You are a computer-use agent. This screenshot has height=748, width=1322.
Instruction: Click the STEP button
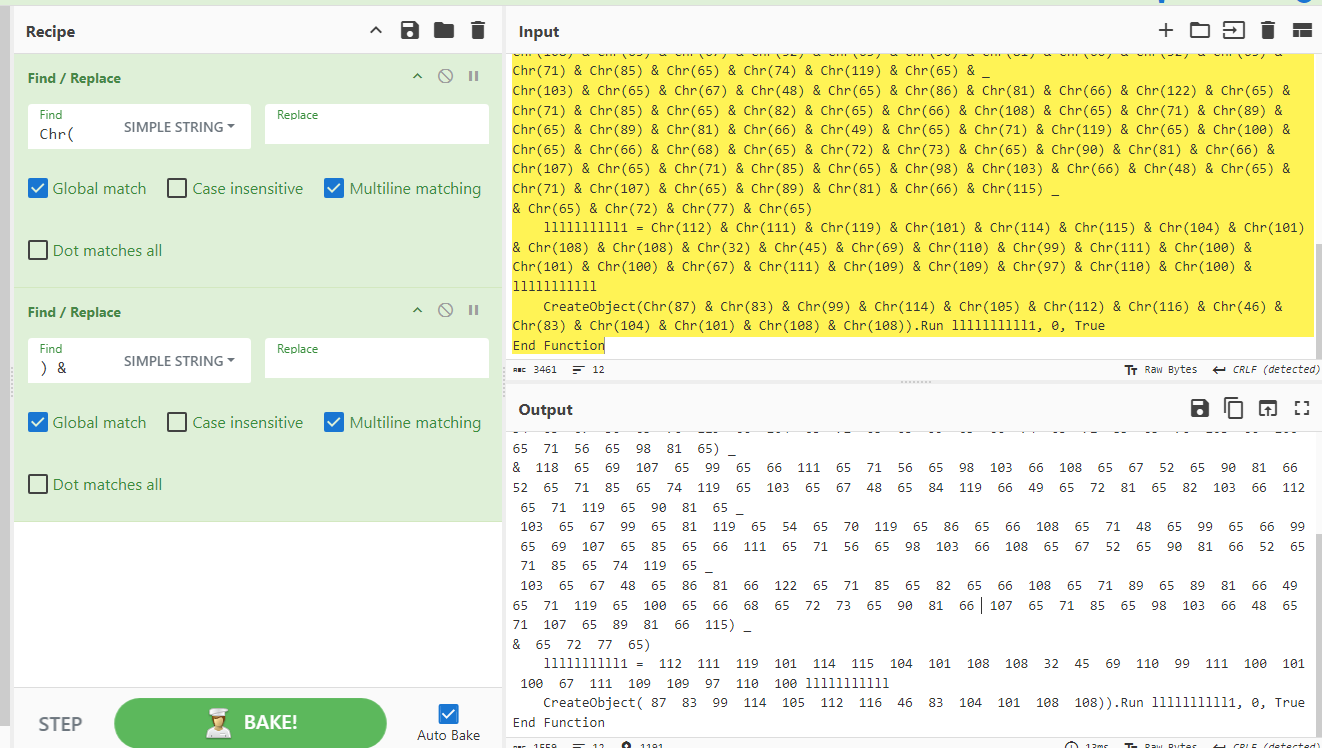(60, 723)
